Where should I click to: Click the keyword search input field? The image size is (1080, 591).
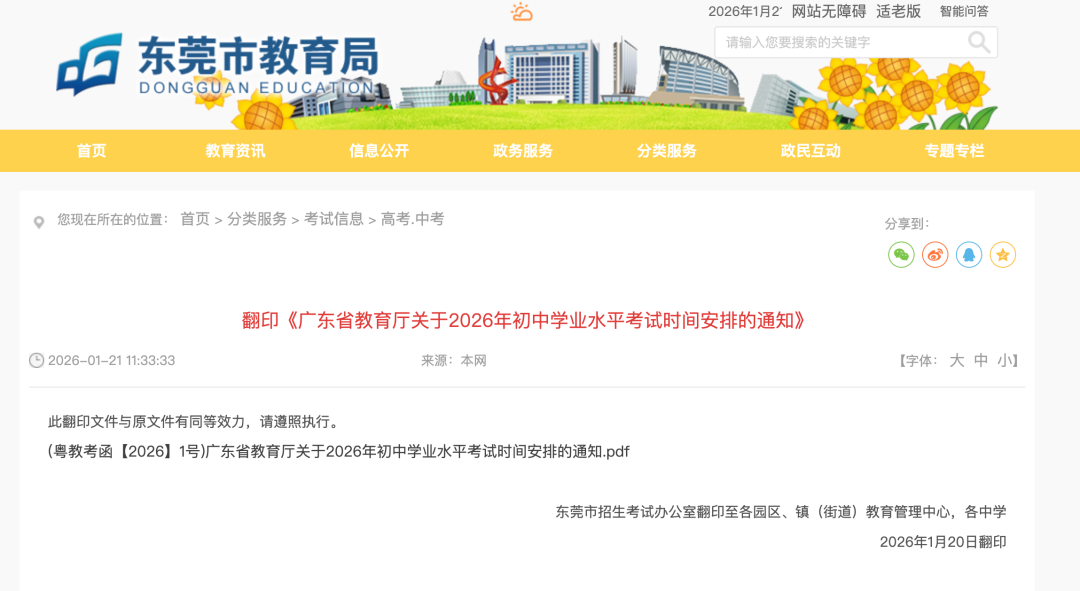coord(838,42)
